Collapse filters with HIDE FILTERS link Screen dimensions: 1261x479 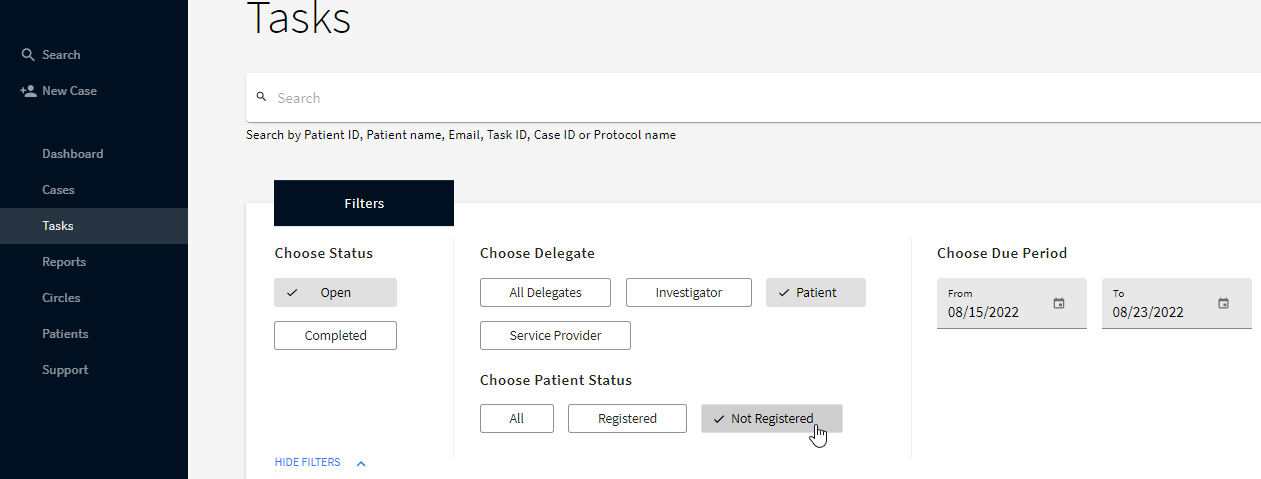point(308,462)
